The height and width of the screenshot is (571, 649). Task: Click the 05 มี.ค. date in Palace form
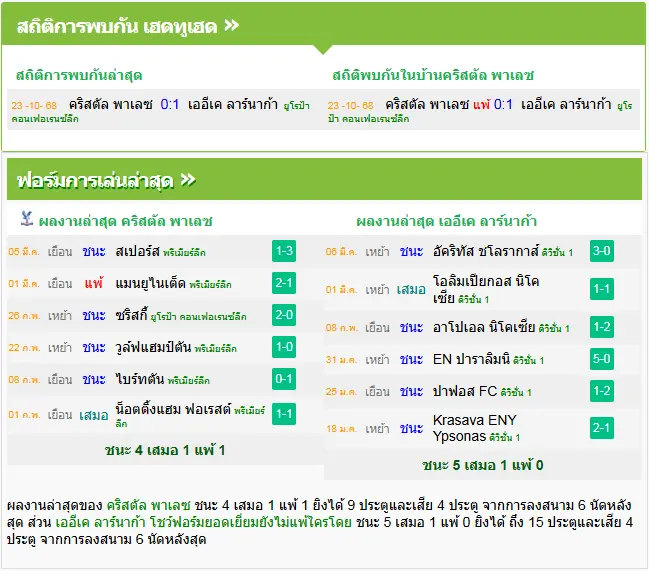[x=24, y=252]
